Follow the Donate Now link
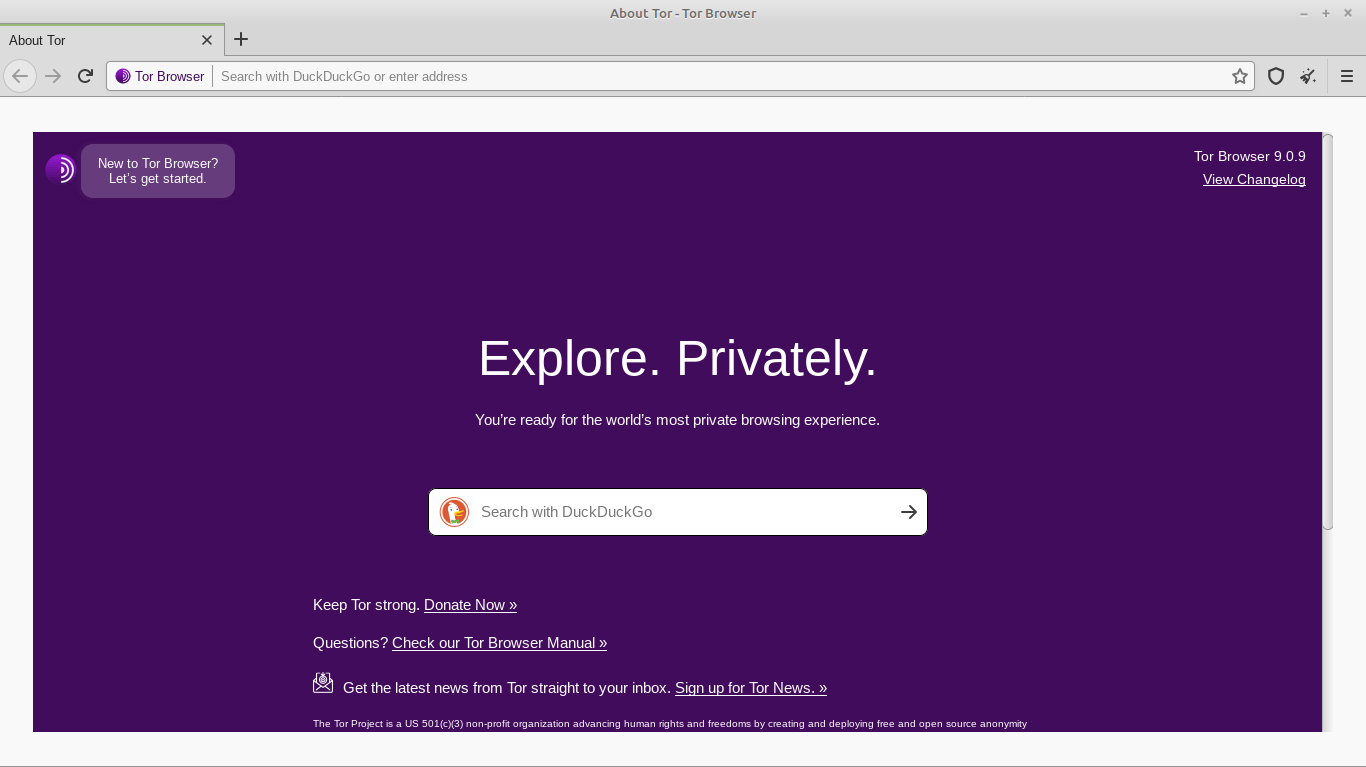The image size is (1366, 767). click(470, 605)
